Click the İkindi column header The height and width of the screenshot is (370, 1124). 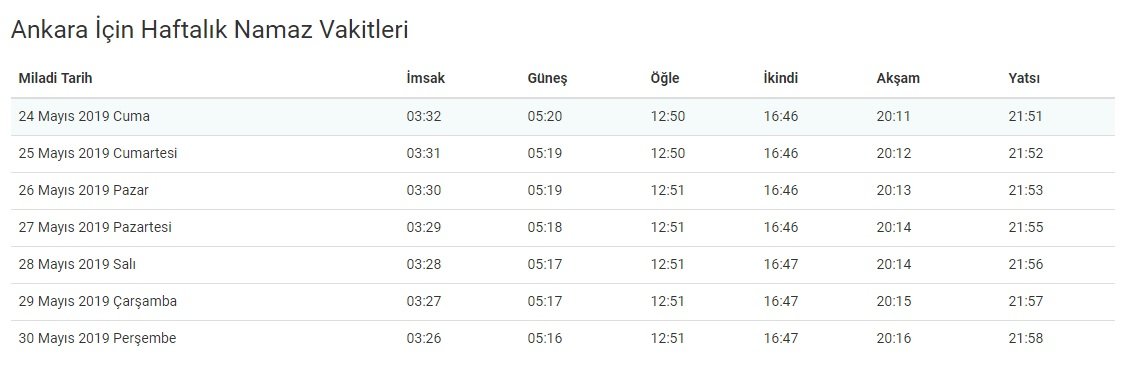pos(781,78)
